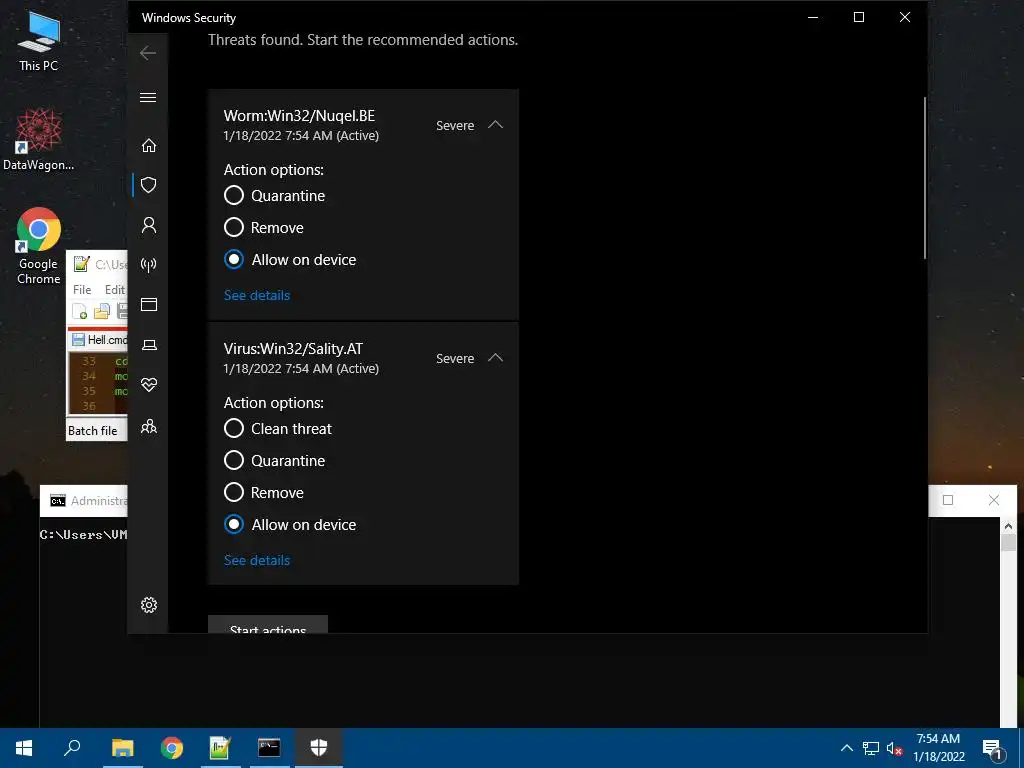Click the Worm:Win32/Nuqel.BE threat name

coord(299,116)
